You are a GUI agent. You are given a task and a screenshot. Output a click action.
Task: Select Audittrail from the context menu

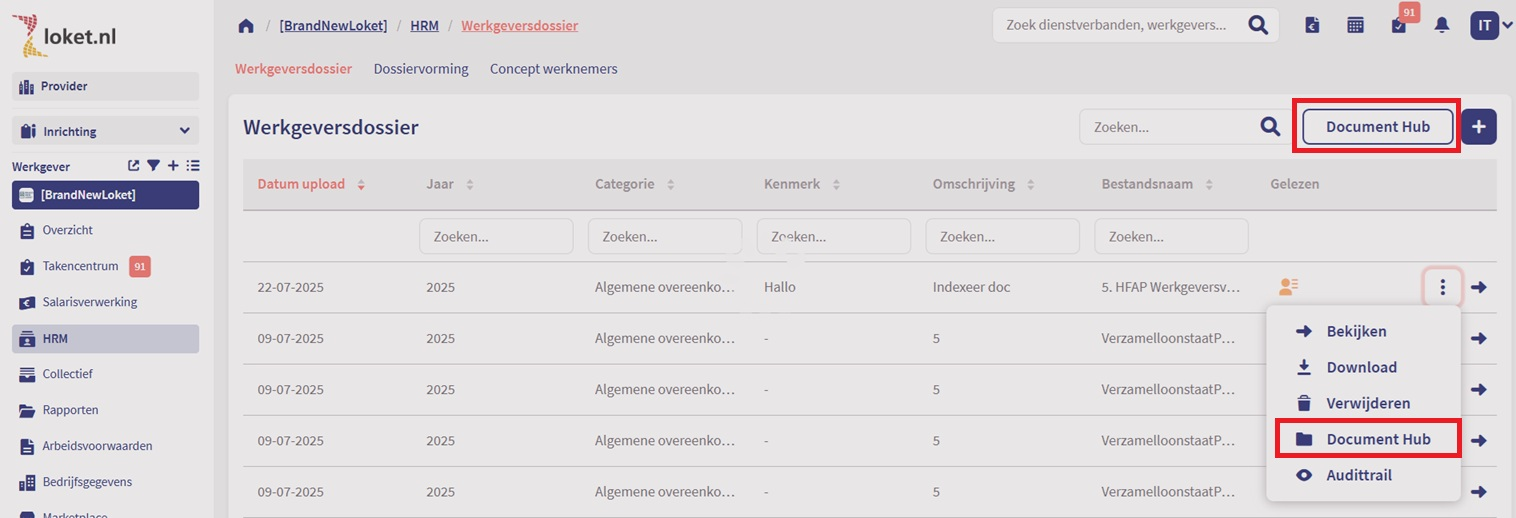[1358, 476]
